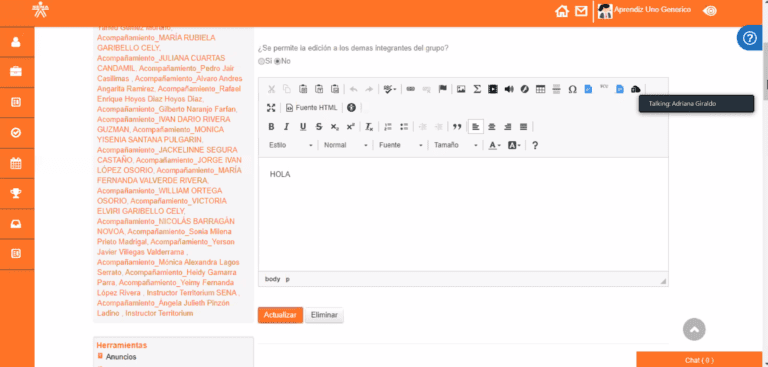Click the eye icon in top bar
This screenshot has width=768, height=367.
(x=709, y=11)
